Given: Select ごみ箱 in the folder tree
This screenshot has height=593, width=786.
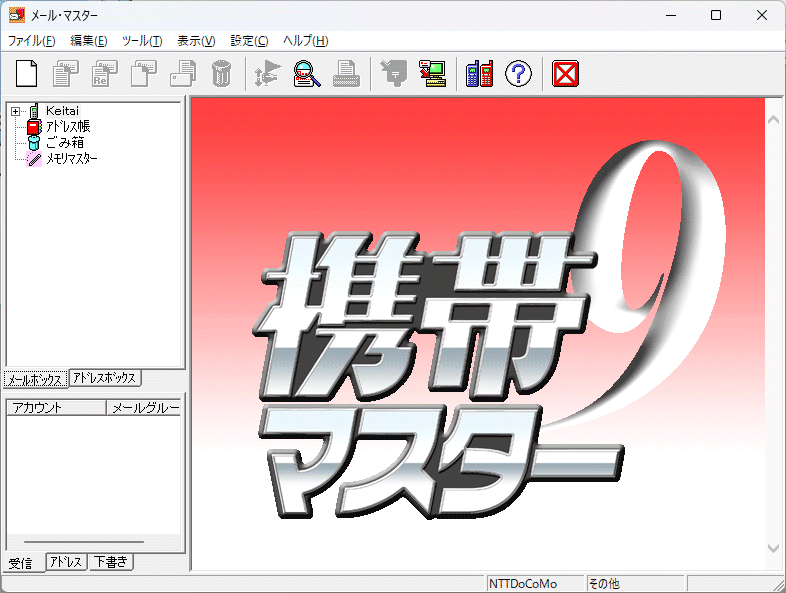Looking at the screenshot, I should coord(65,143).
